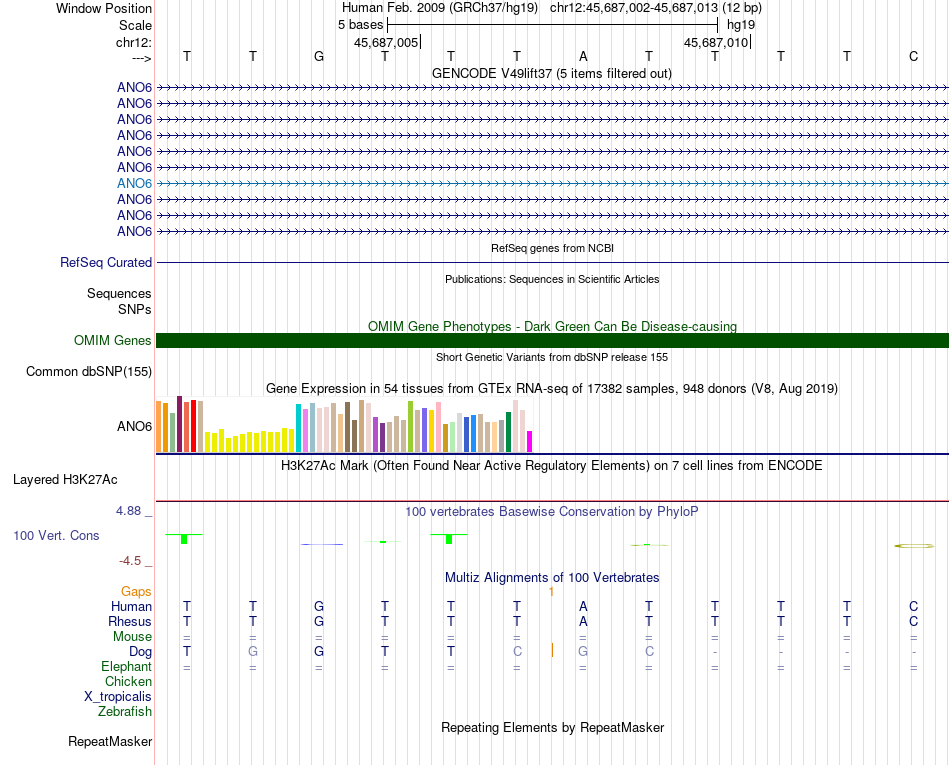Open the GTEx Gene Expression track title
This screenshot has height=765, width=950.
(552, 388)
